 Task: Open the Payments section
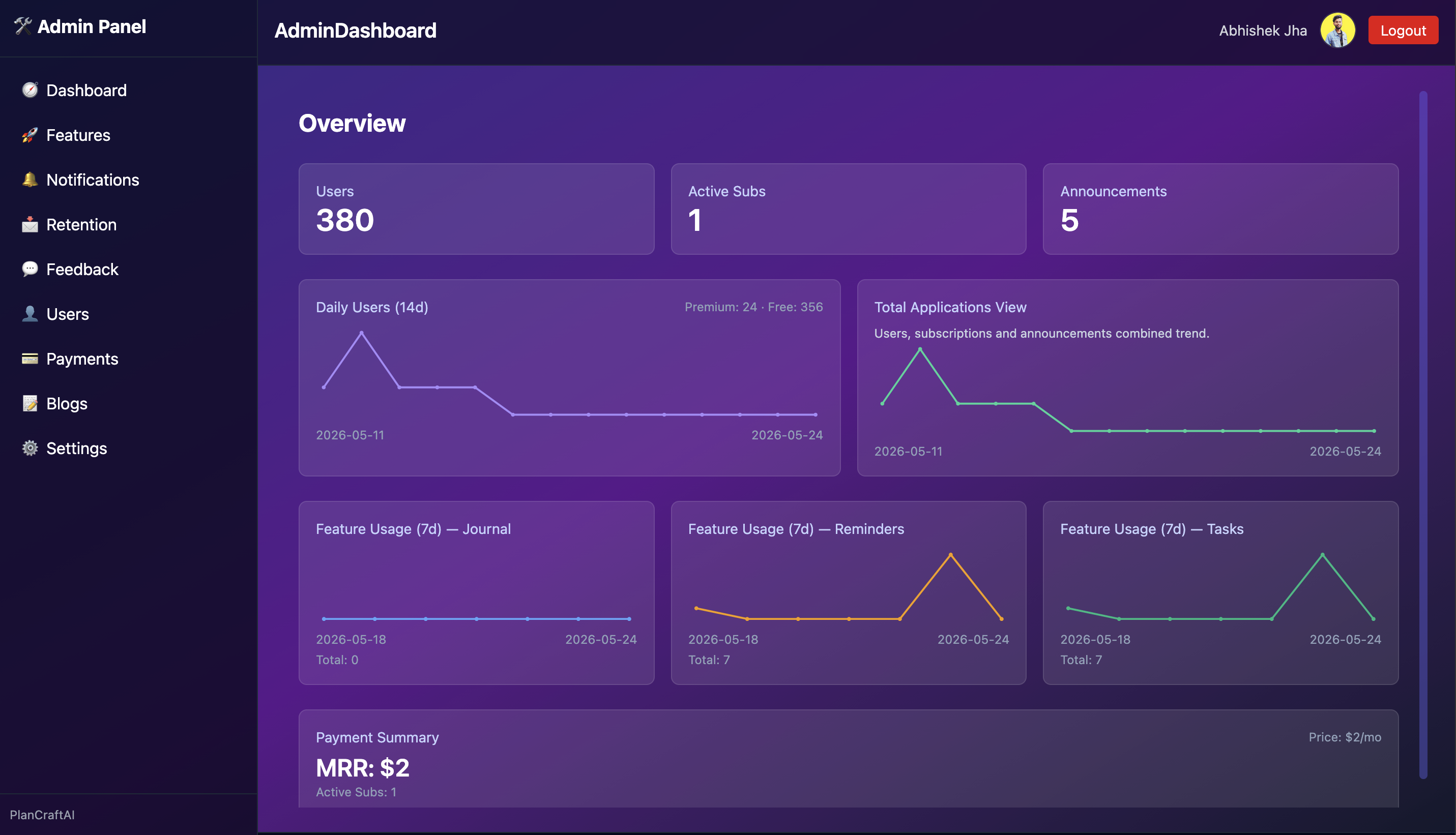(x=129, y=359)
